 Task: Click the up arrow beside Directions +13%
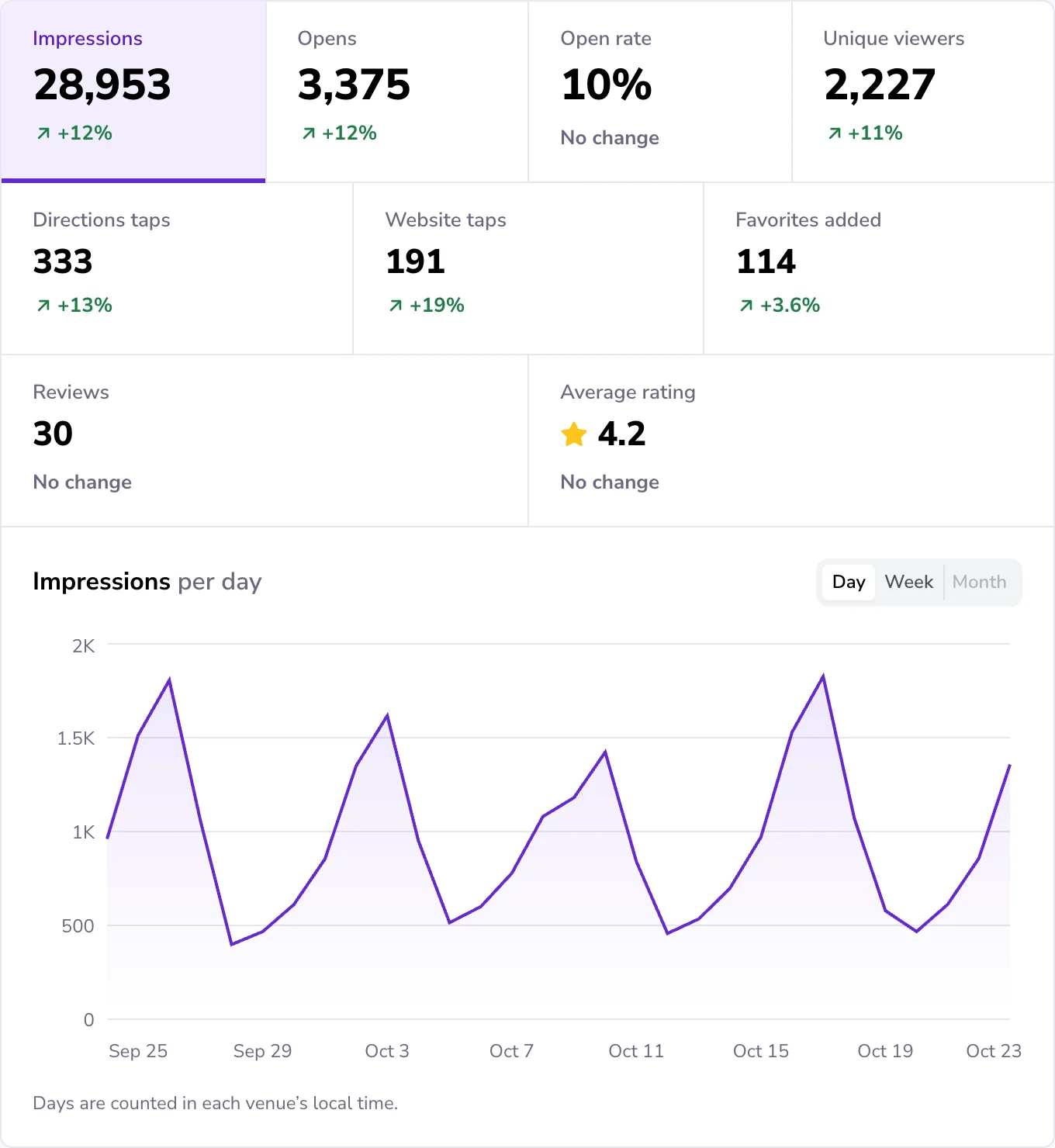point(43,306)
